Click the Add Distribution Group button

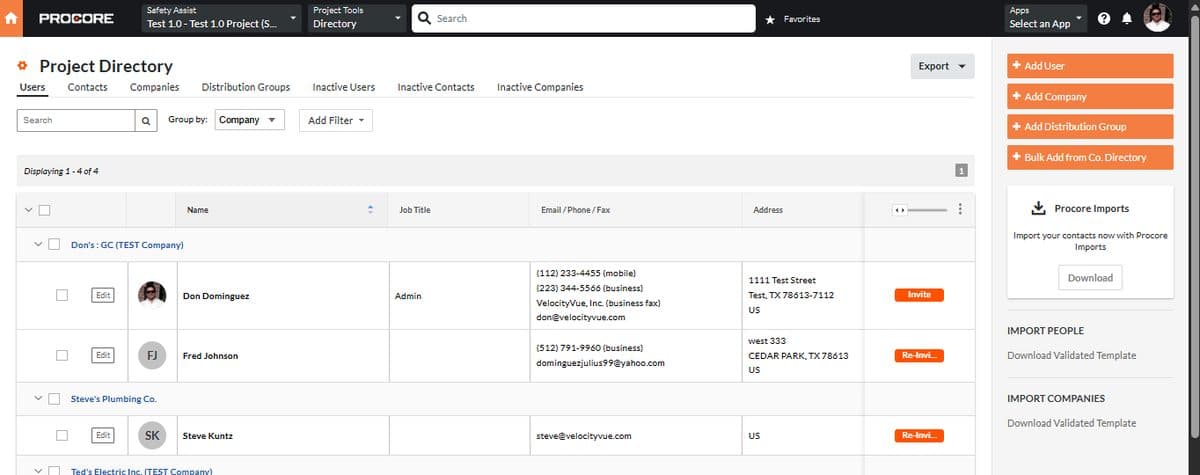[x=1090, y=127]
